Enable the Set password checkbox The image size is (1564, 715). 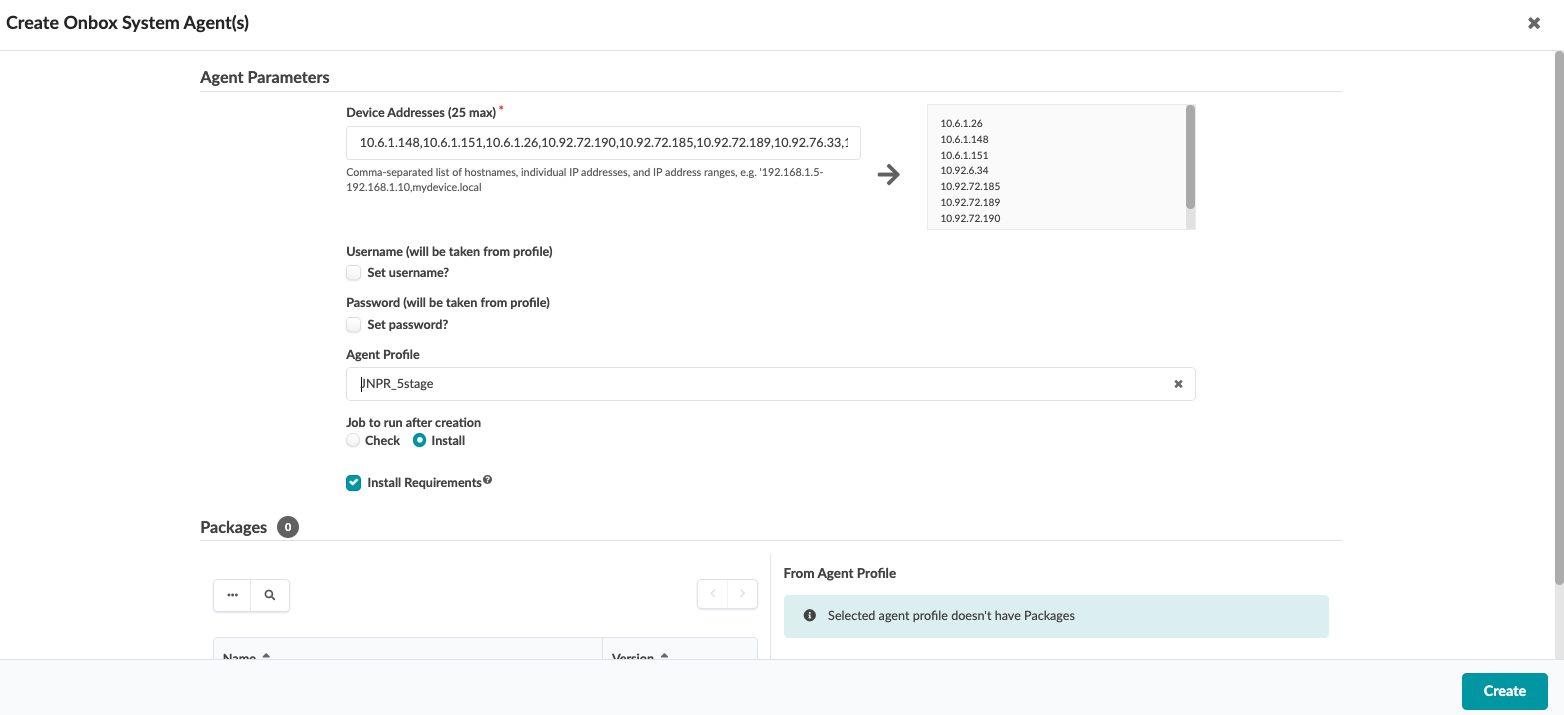coord(353,324)
